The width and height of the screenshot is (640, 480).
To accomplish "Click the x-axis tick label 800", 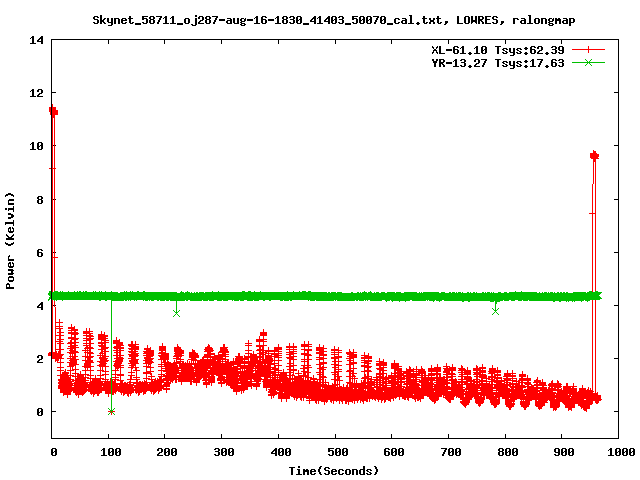I will [x=508, y=452].
